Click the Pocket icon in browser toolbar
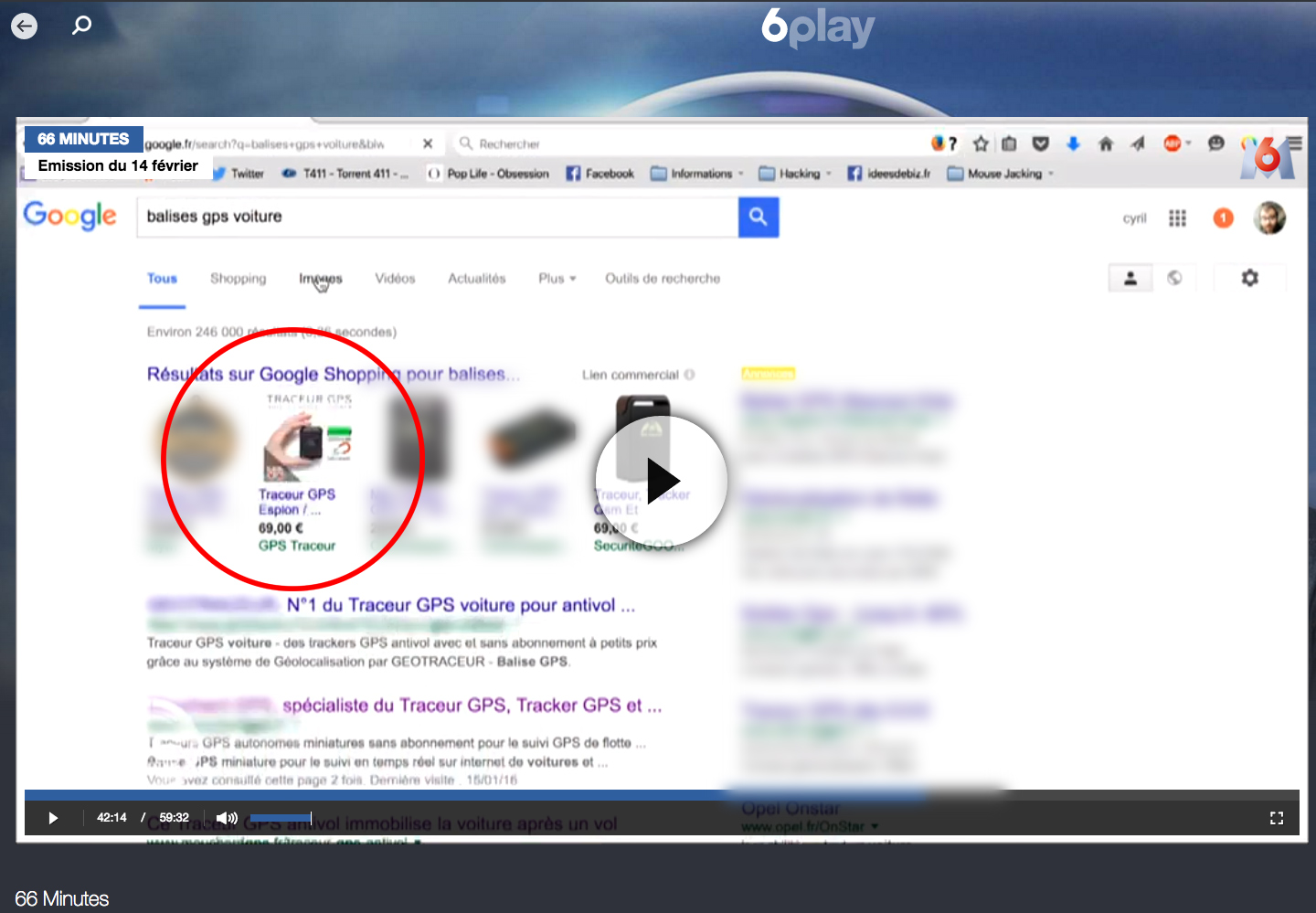The image size is (1316, 913). (1040, 143)
